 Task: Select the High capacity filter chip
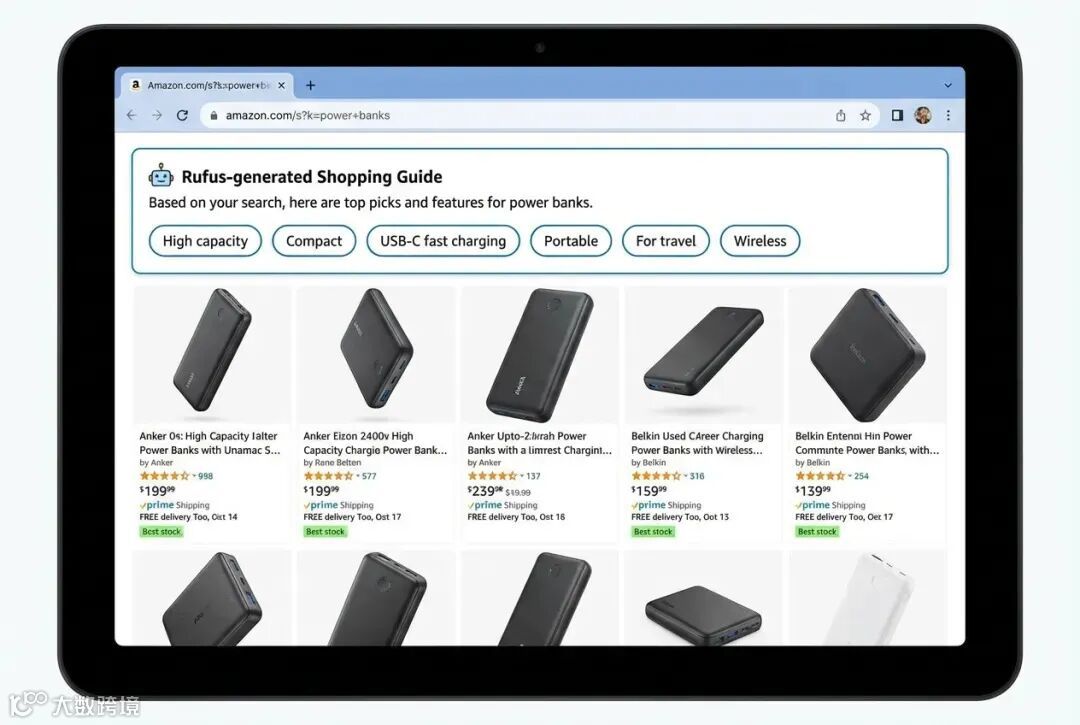(205, 241)
